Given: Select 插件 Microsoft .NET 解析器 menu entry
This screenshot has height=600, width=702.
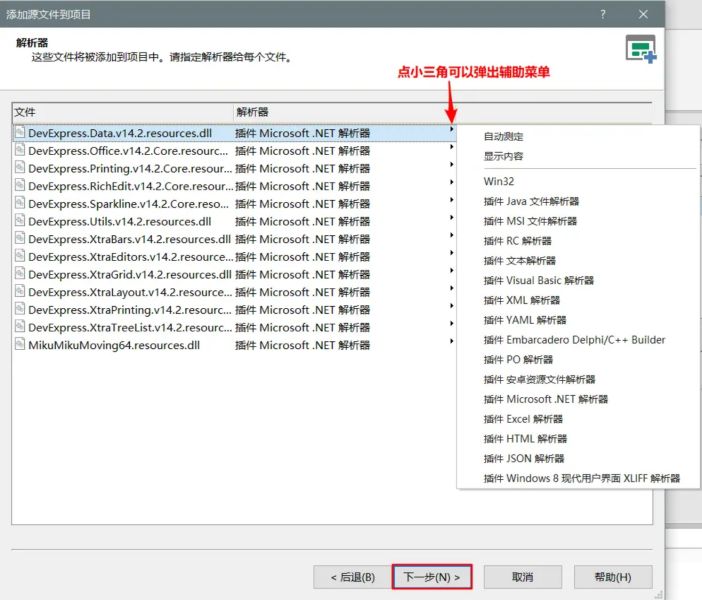Looking at the screenshot, I should pos(545,399).
